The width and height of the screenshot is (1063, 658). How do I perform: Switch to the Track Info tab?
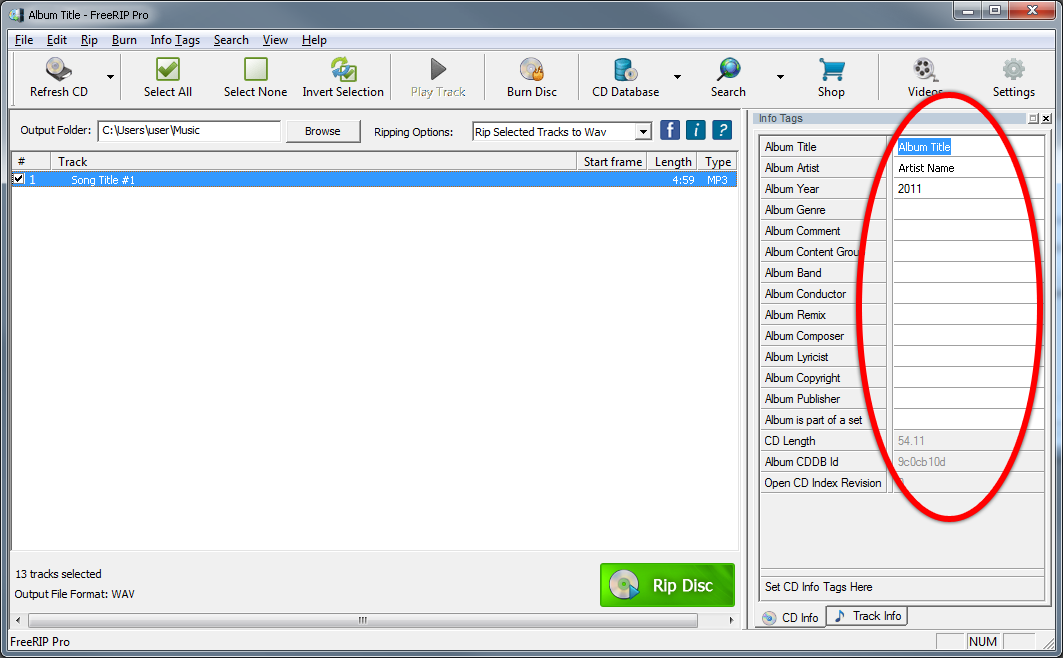(867, 616)
